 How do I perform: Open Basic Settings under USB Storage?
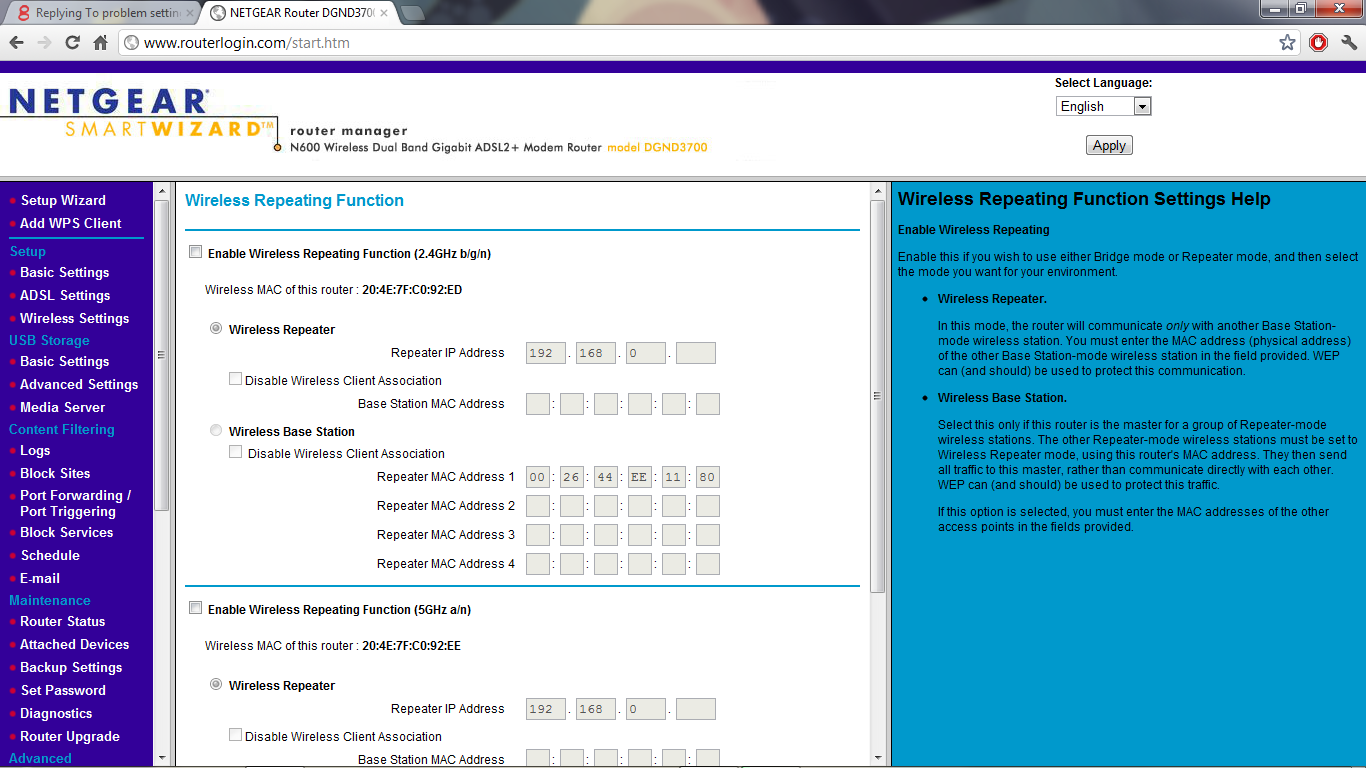click(x=64, y=361)
